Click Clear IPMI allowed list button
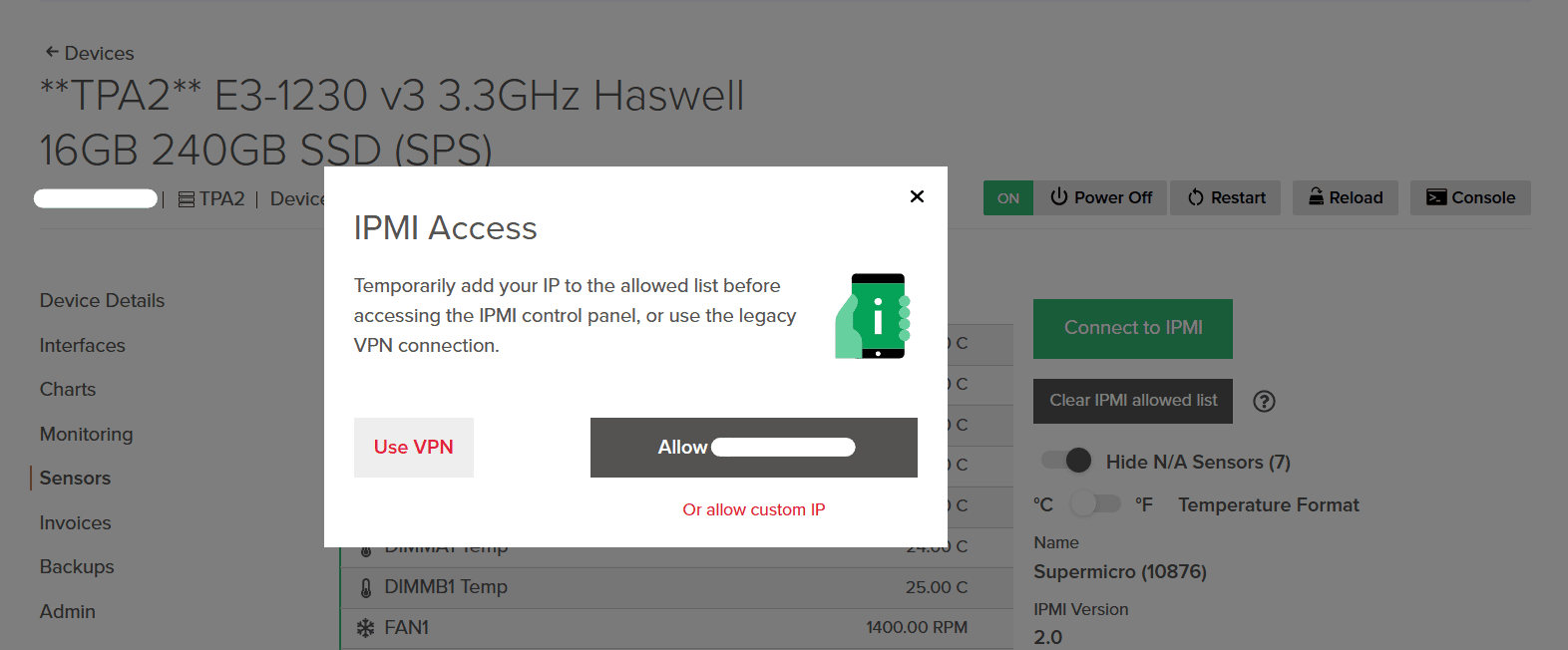The width and height of the screenshot is (1568, 650). tap(1133, 401)
